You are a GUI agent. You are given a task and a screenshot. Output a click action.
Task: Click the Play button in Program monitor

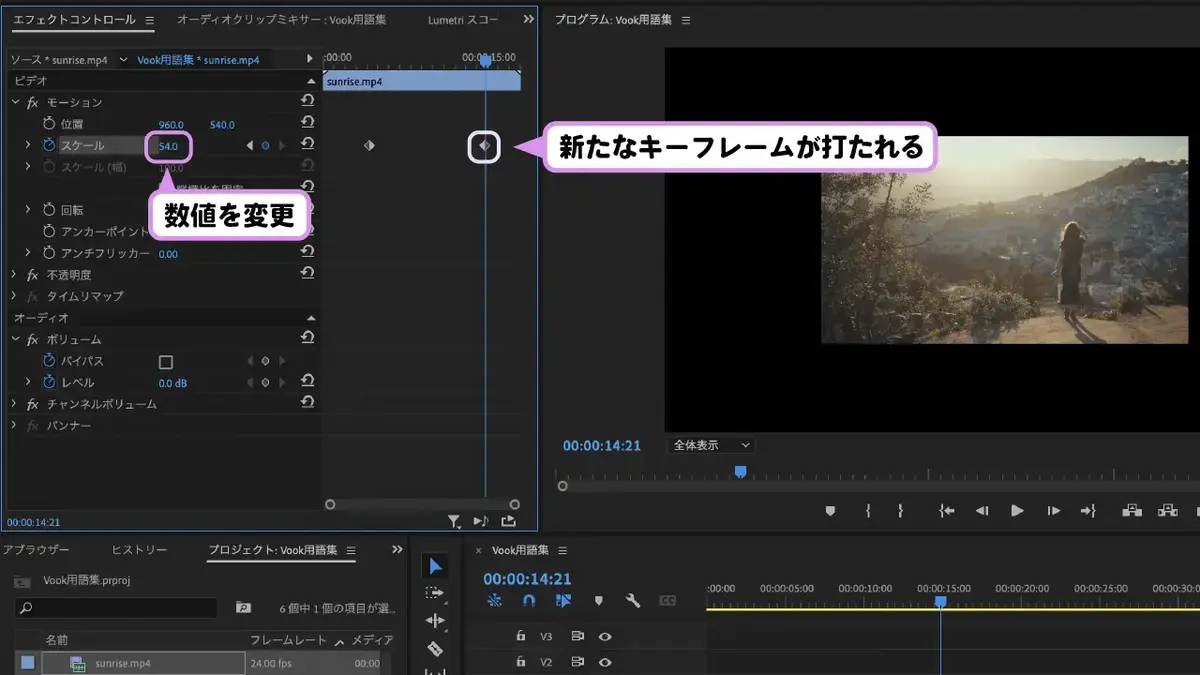1017,510
